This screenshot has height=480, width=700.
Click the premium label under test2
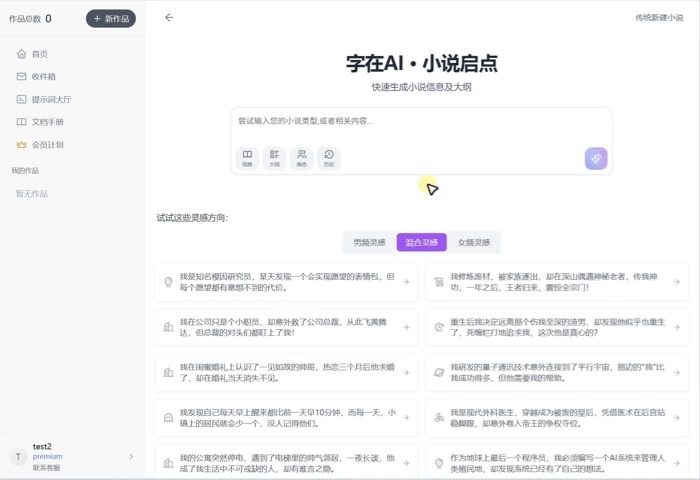coord(47,456)
